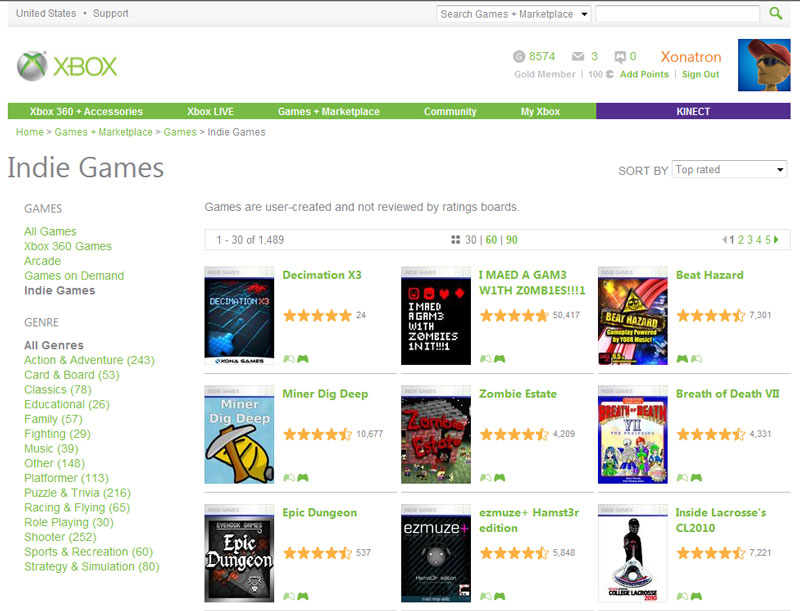
Task: Click the grid view icon
Action: pyautogui.click(x=456, y=240)
